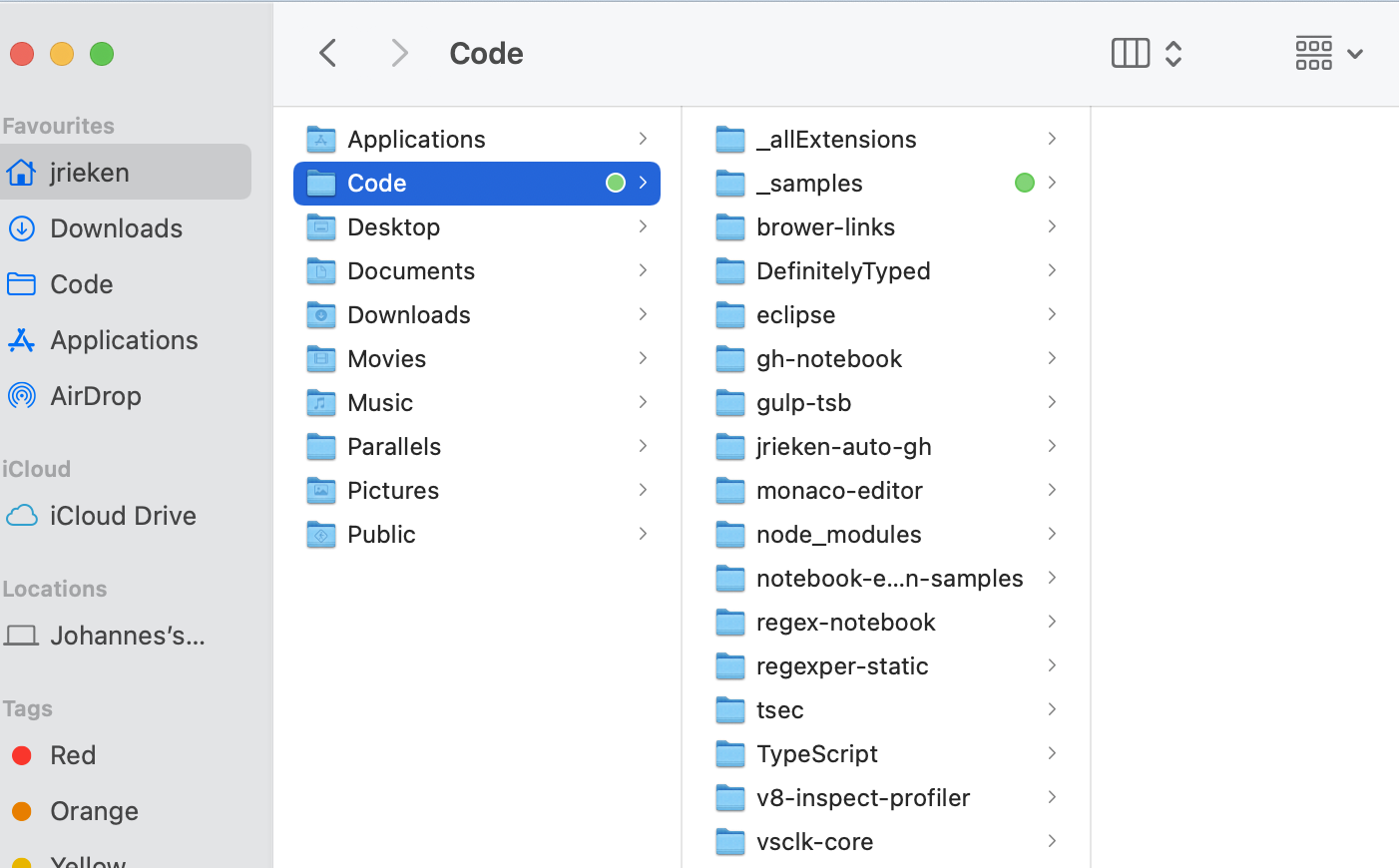Image resolution: width=1399 pixels, height=868 pixels.
Task: Open the Music folder
Action: pyautogui.click(x=380, y=402)
